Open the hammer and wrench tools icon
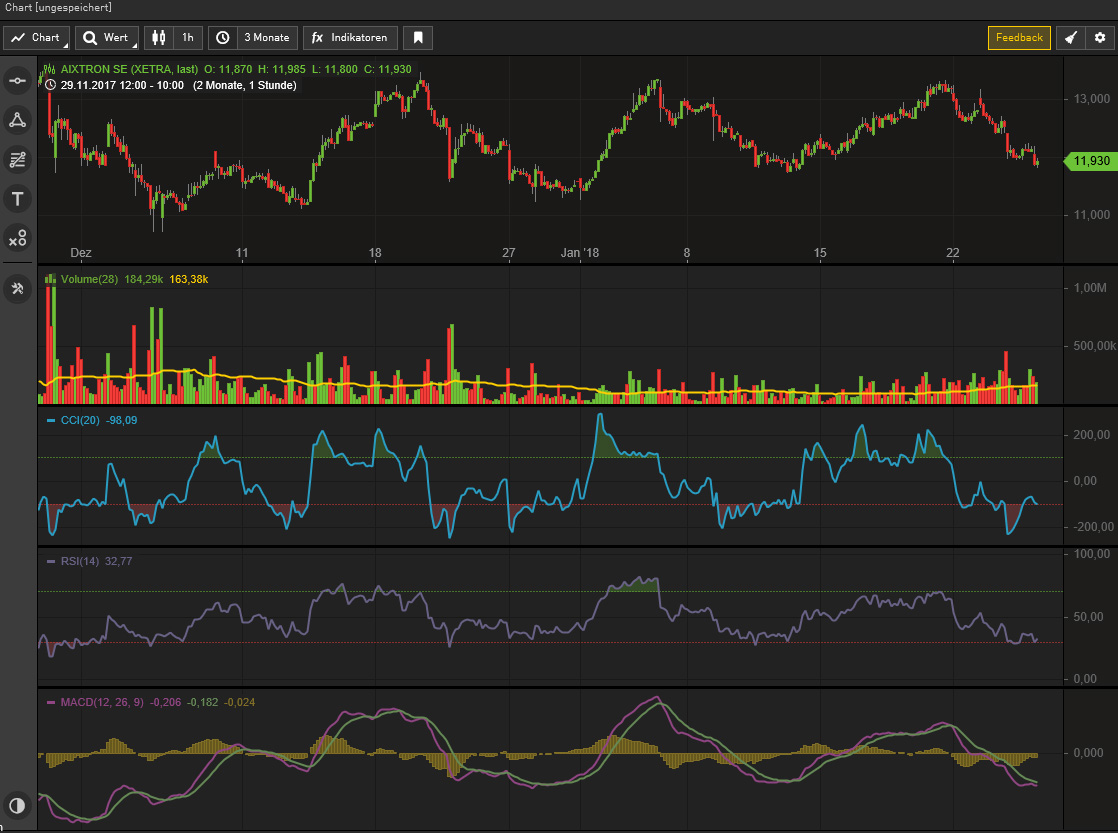The image size is (1118, 833). pos(17,289)
